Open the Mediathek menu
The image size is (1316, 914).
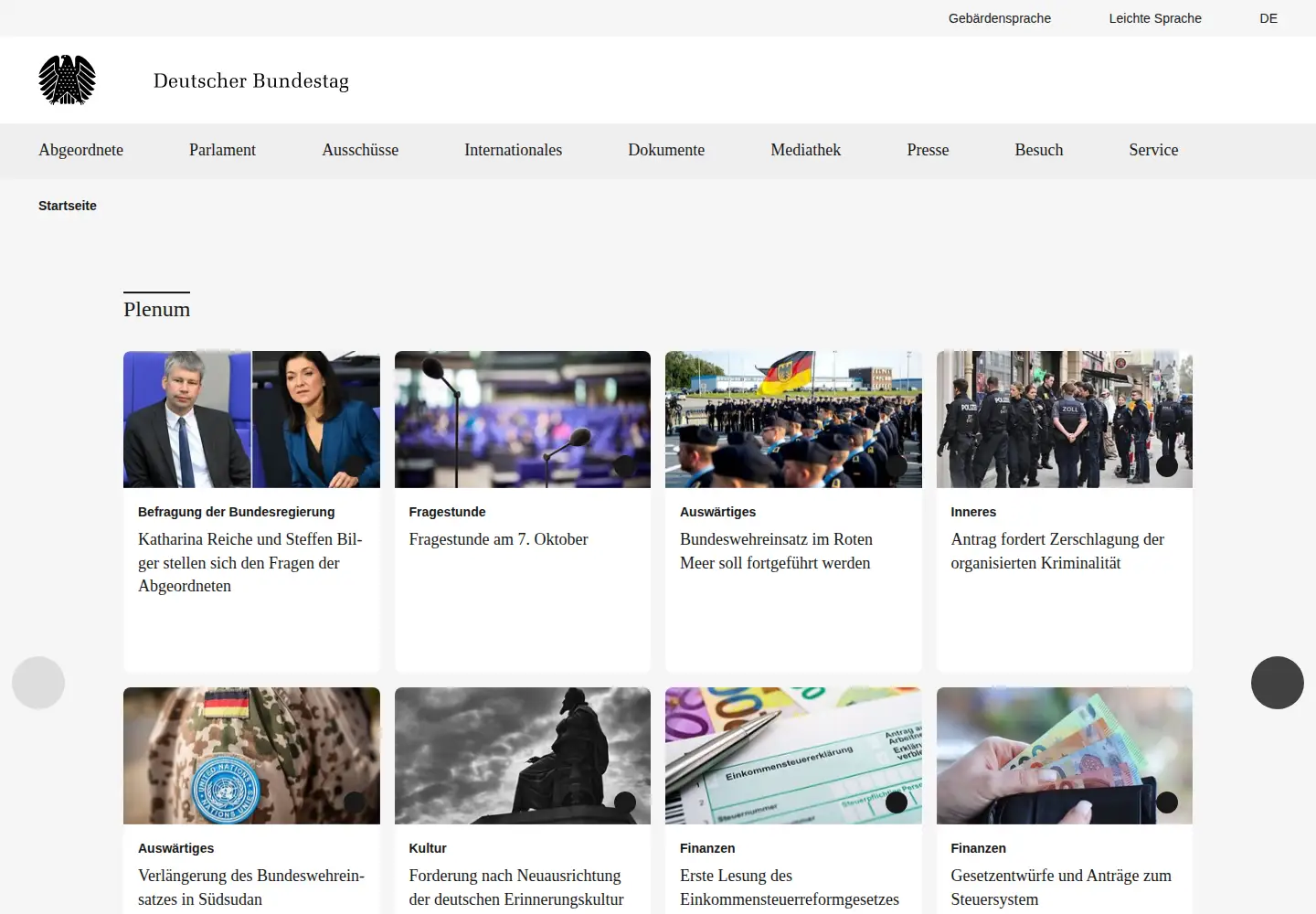coord(805,150)
